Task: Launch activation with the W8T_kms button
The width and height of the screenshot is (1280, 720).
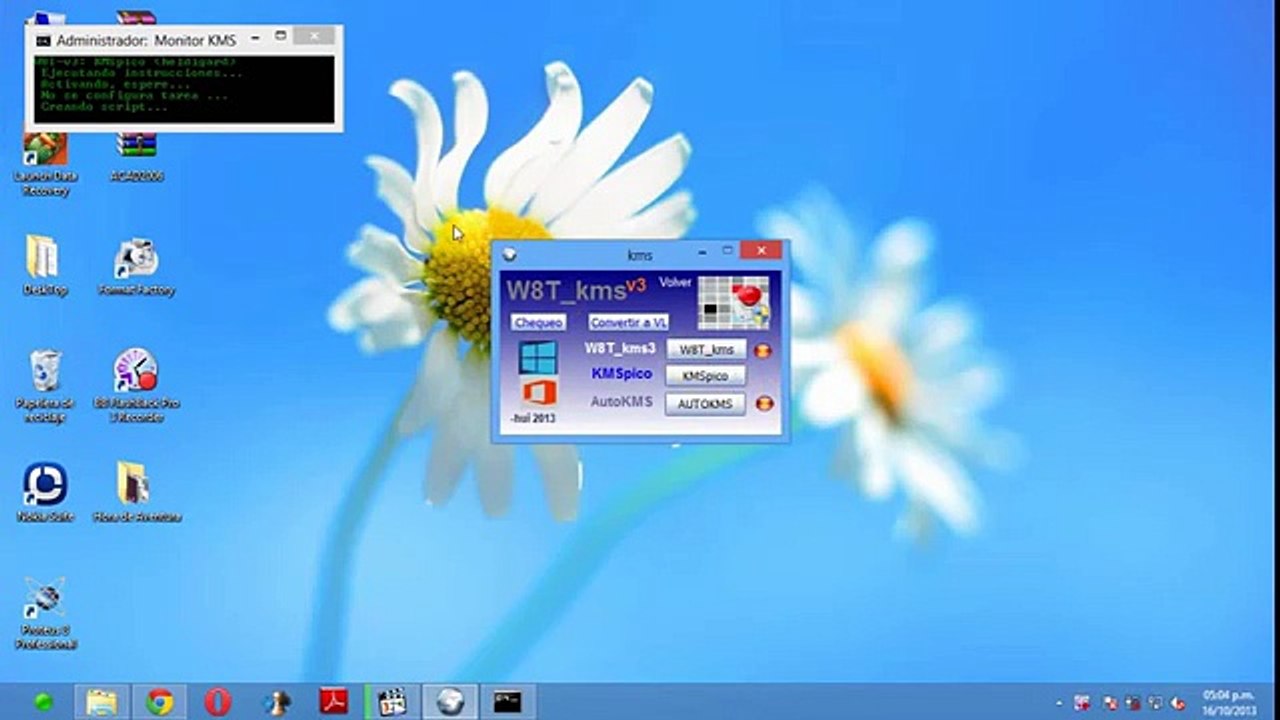Action: [x=706, y=349]
